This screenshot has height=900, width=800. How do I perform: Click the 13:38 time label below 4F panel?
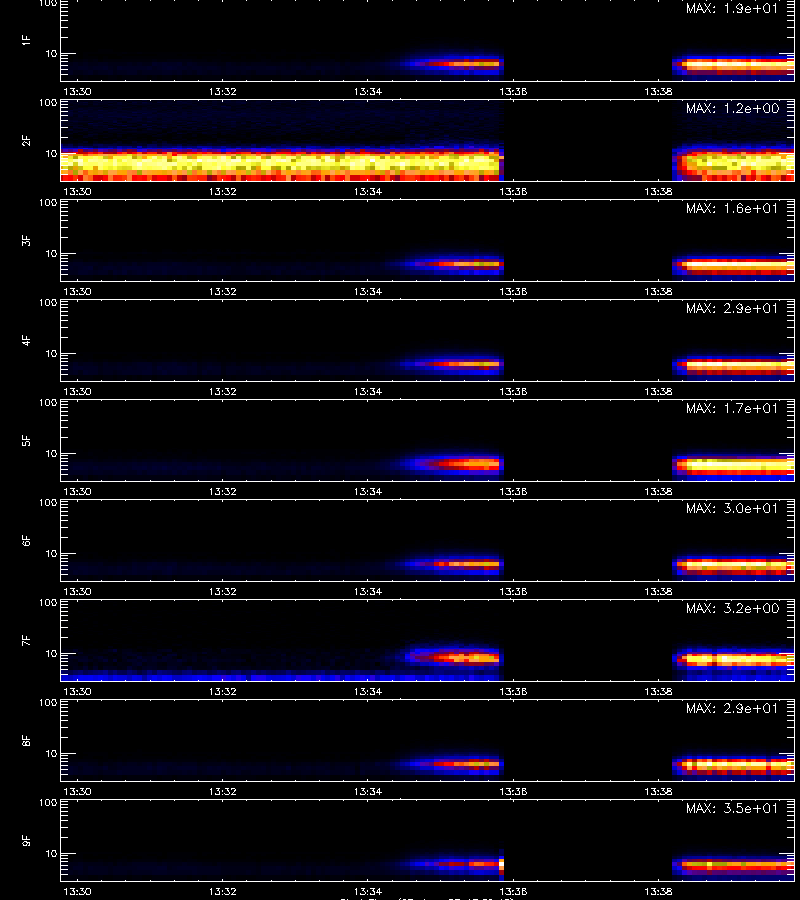click(658, 391)
